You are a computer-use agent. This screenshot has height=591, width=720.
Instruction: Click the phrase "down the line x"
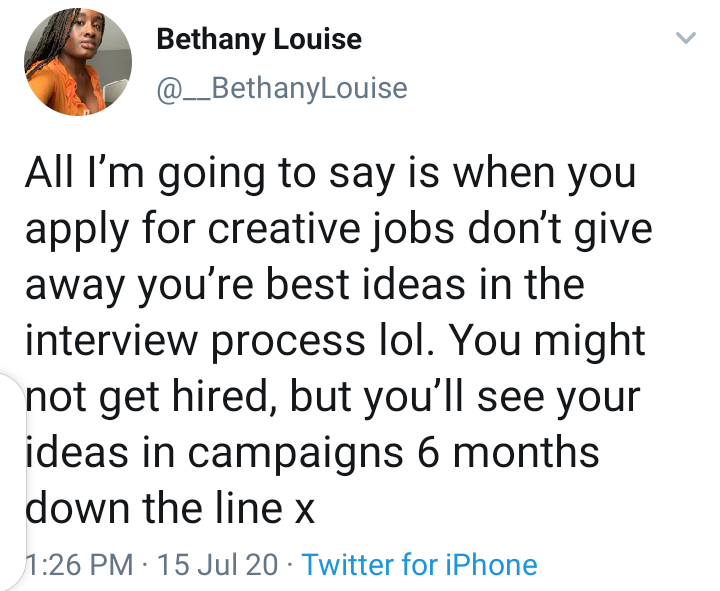click(170, 509)
